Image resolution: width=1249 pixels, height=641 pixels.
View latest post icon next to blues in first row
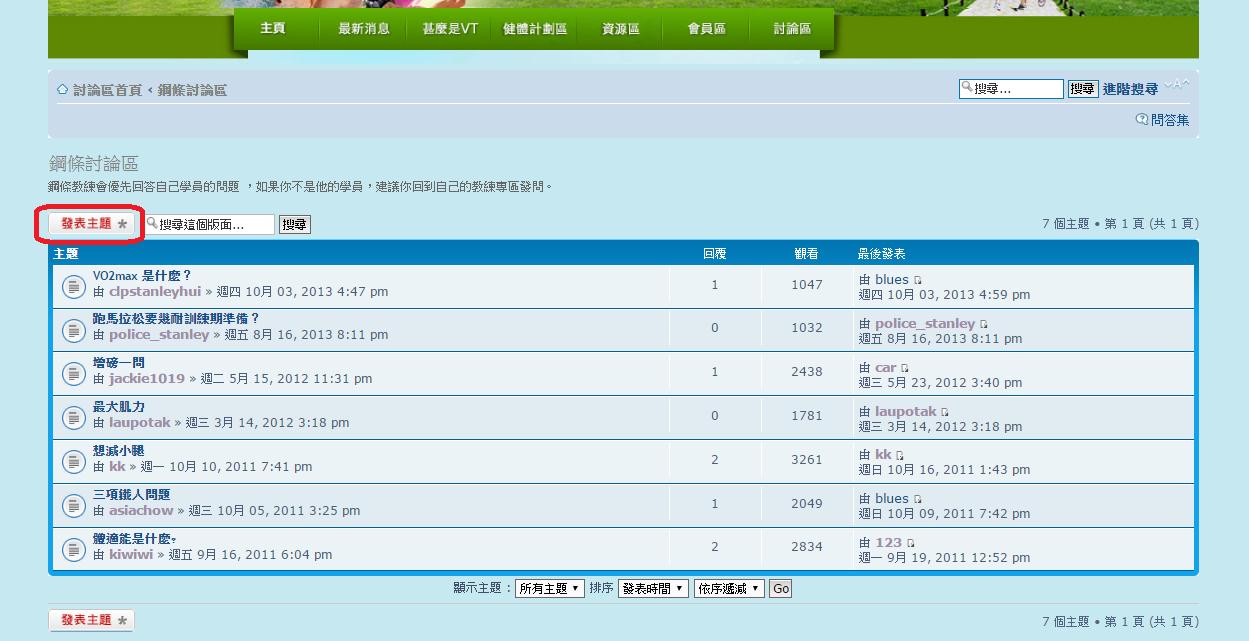point(918,281)
